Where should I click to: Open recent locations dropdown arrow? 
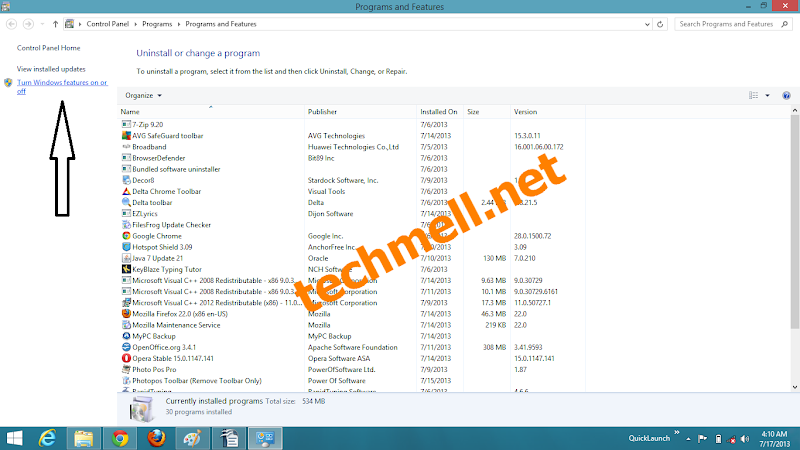coord(42,24)
